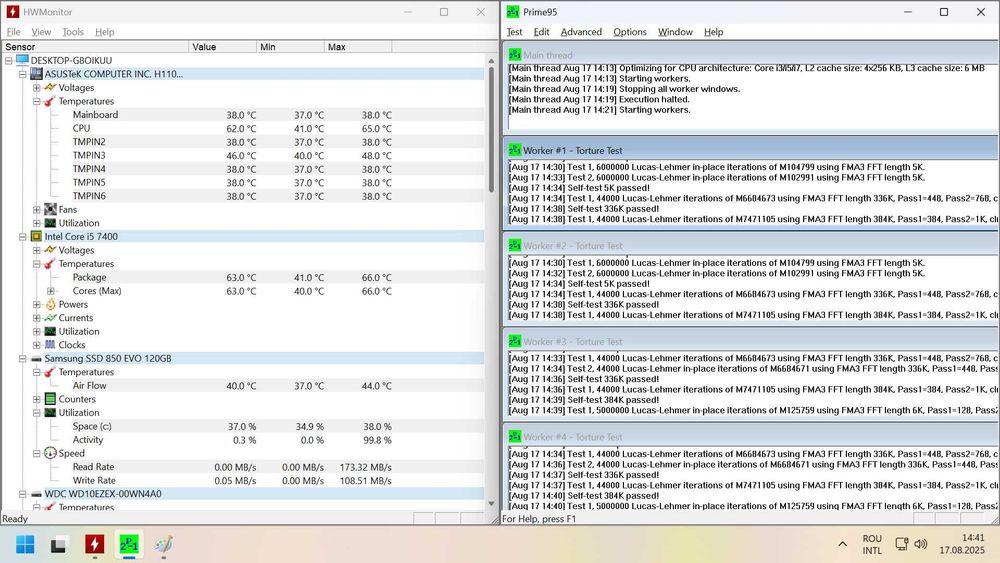This screenshot has height=563, width=1000.
Task: Collapse the Samsung SSD 850 EVO node
Action: click(23, 358)
